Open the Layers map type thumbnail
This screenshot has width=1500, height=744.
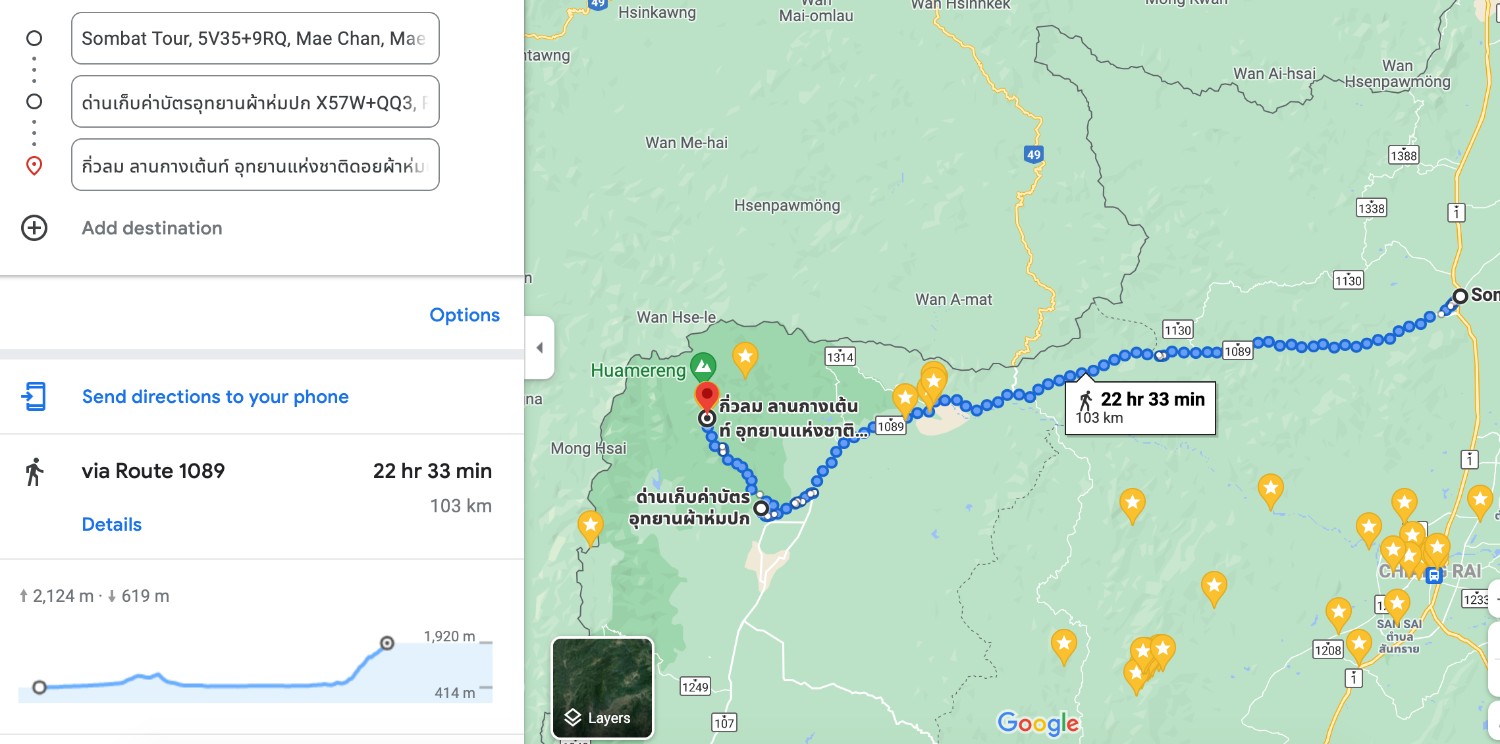pyautogui.click(x=602, y=688)
